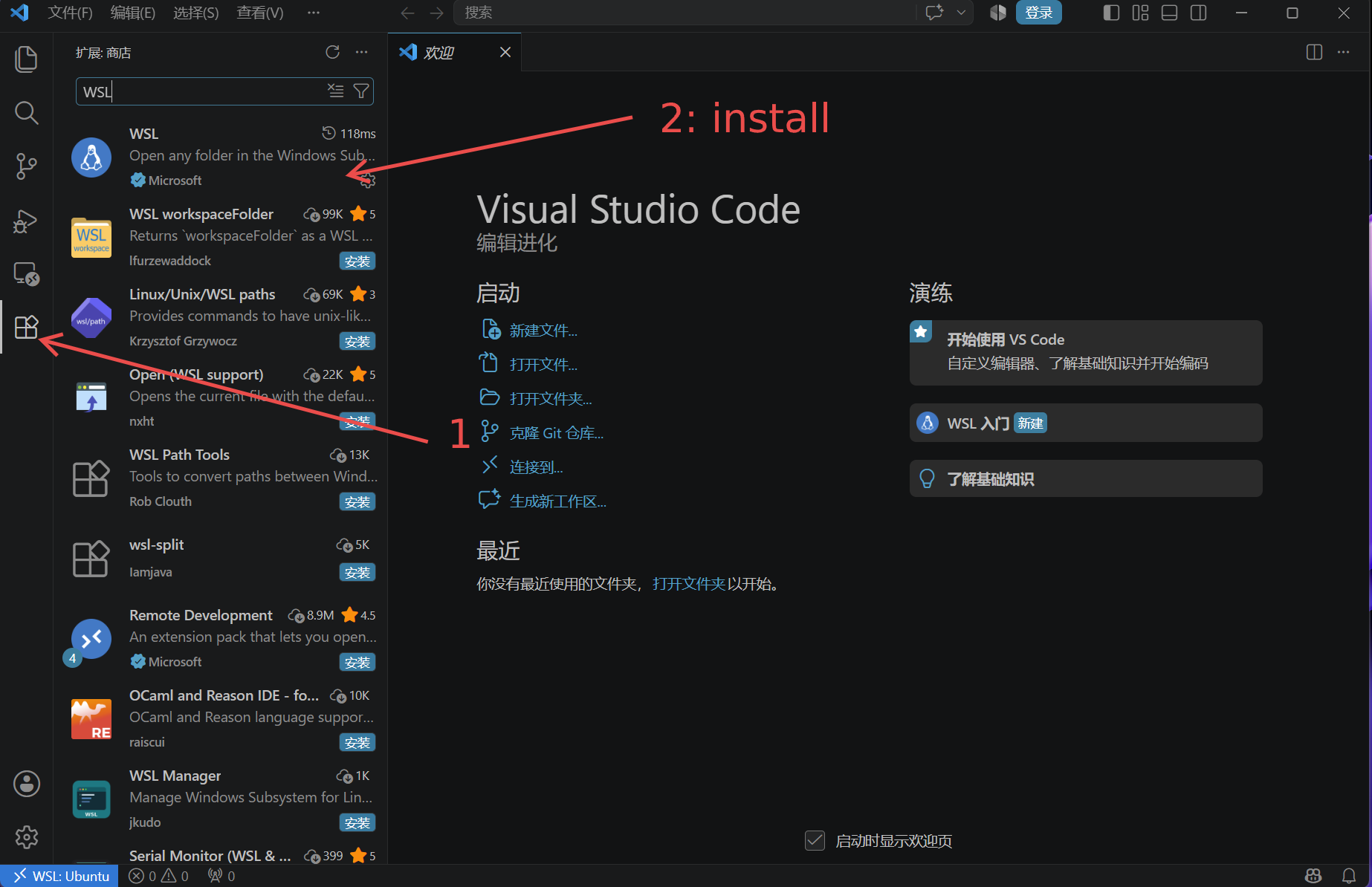
Task: Show hidden menus with ellipsis
Action: [x=314, y=13]
